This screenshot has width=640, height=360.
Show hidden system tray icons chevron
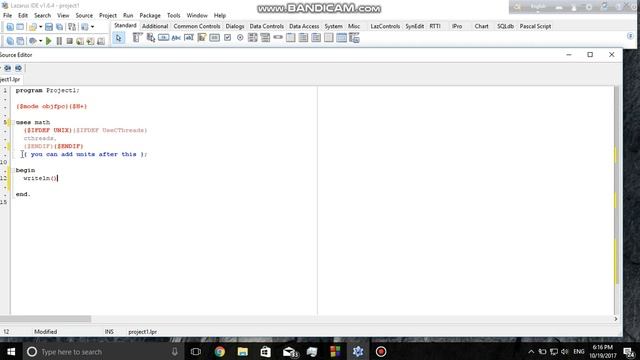531,351
